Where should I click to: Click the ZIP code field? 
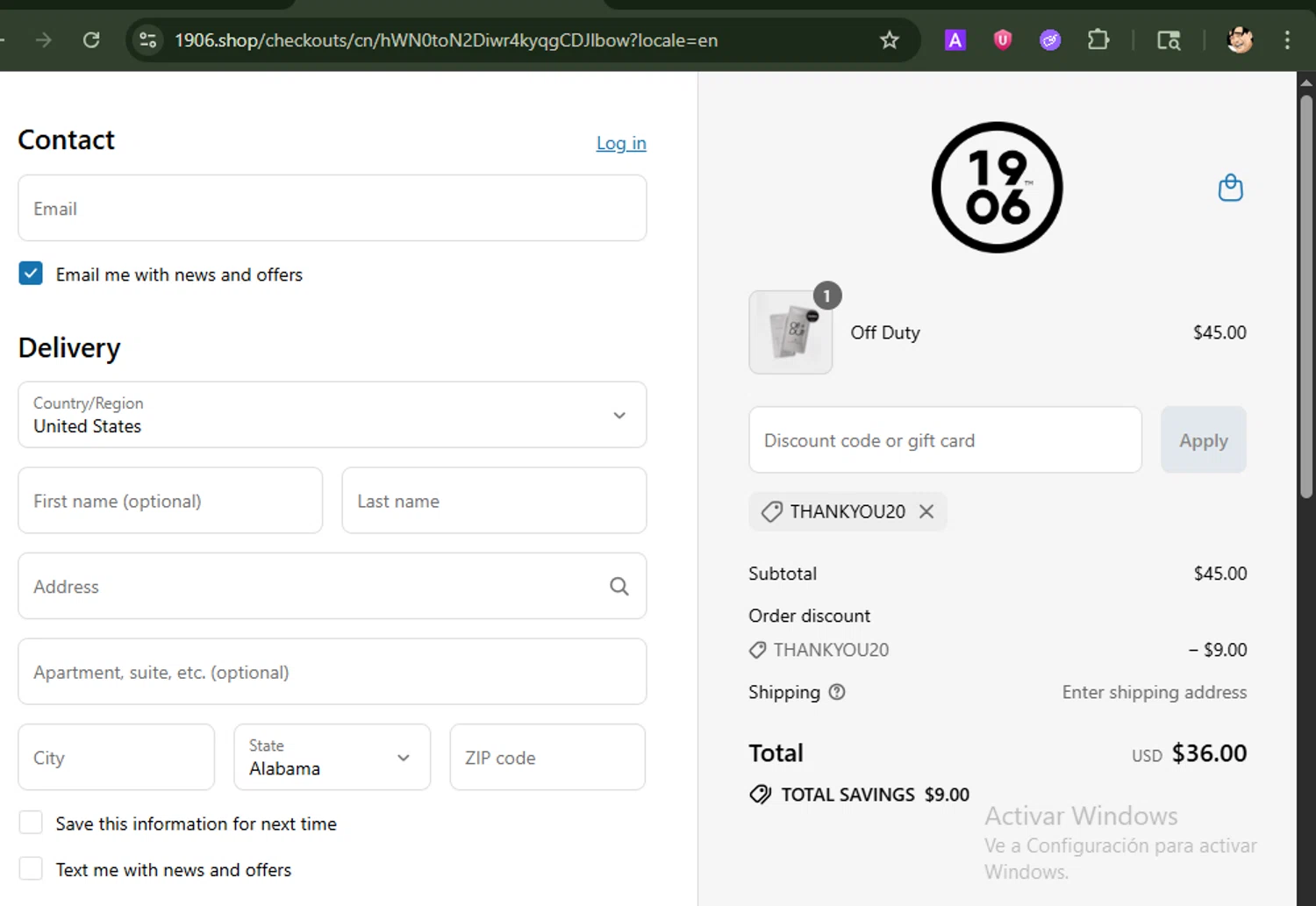(547, 757)
